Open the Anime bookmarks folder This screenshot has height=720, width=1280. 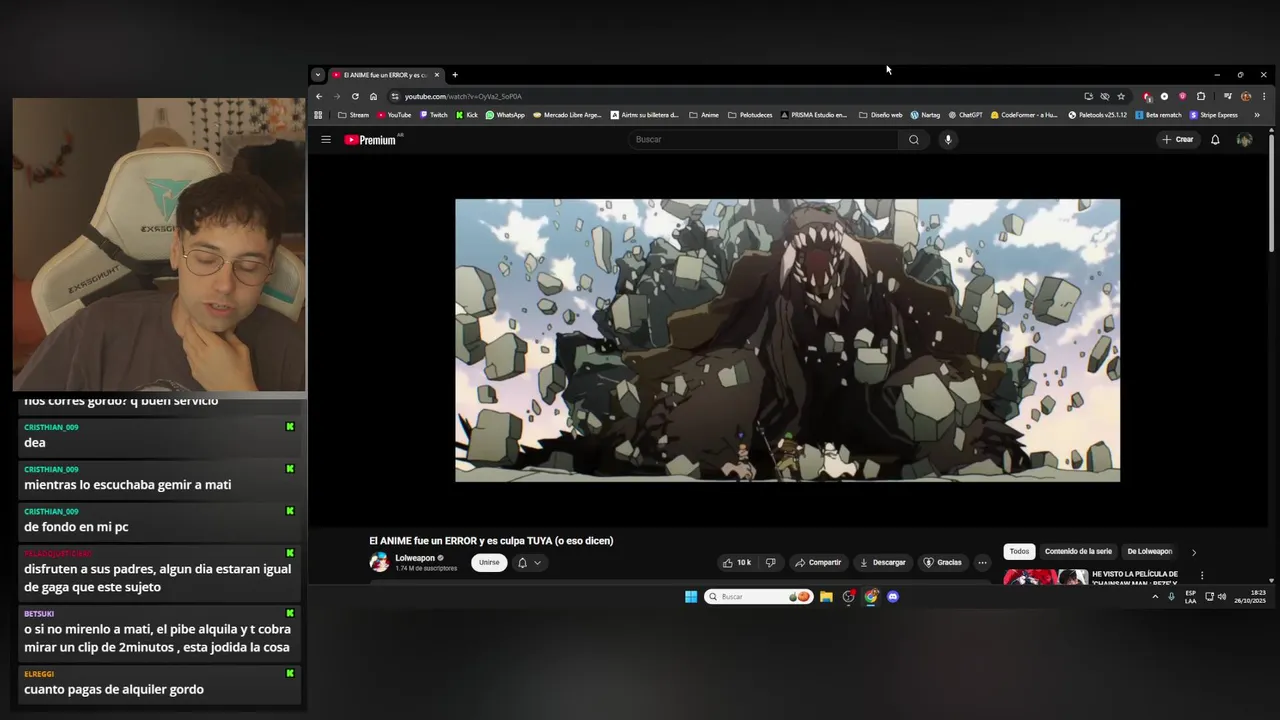click(x=704, y=115)
